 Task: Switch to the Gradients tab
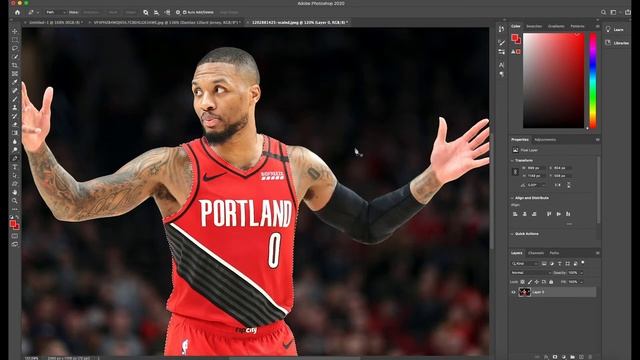click(556, 26)
